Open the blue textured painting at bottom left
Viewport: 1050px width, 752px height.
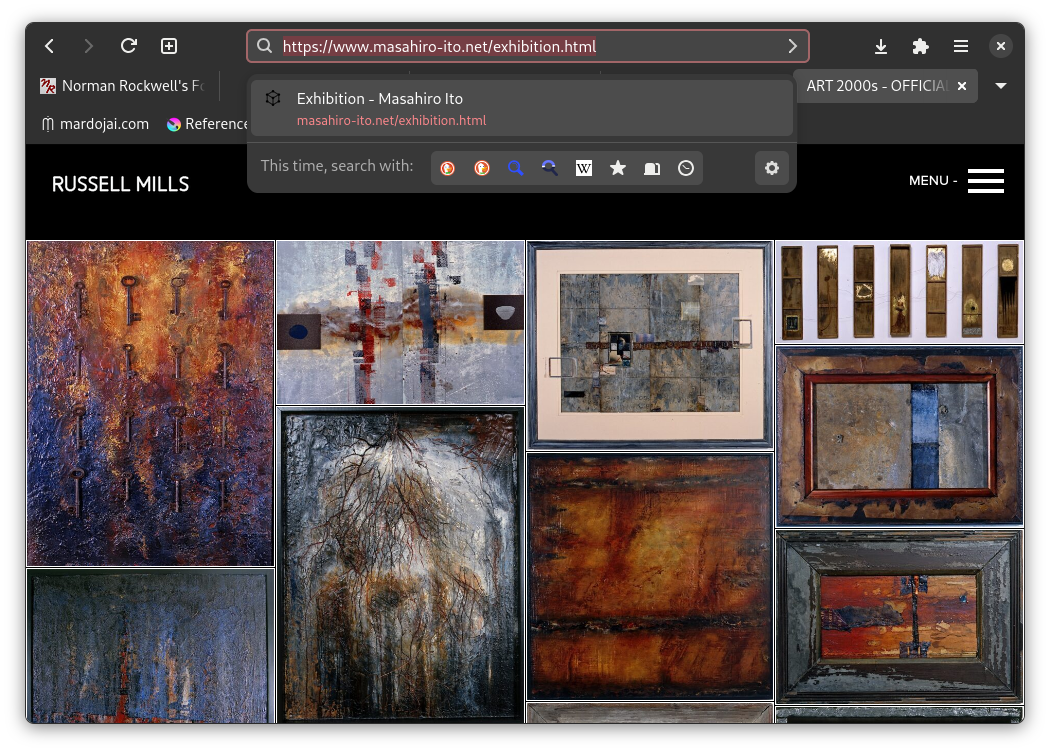coord(151,646)
